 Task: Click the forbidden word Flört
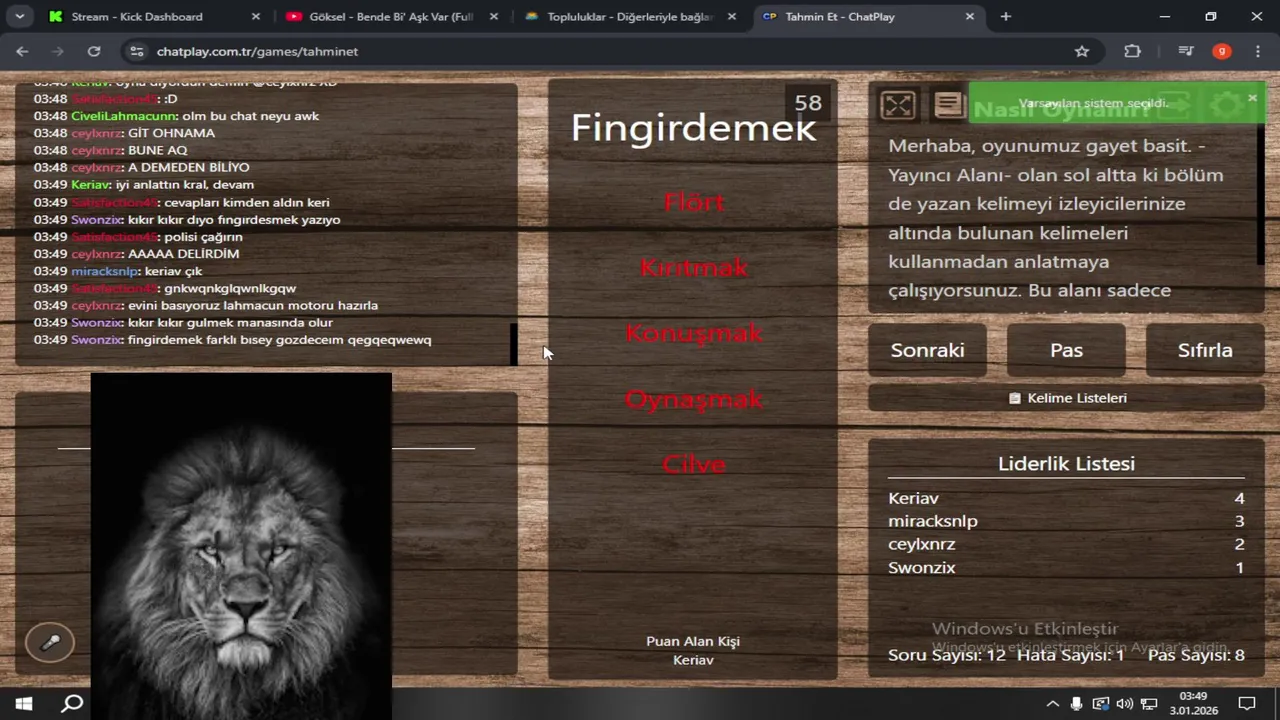pyautogui.click(x=693, y=202)
